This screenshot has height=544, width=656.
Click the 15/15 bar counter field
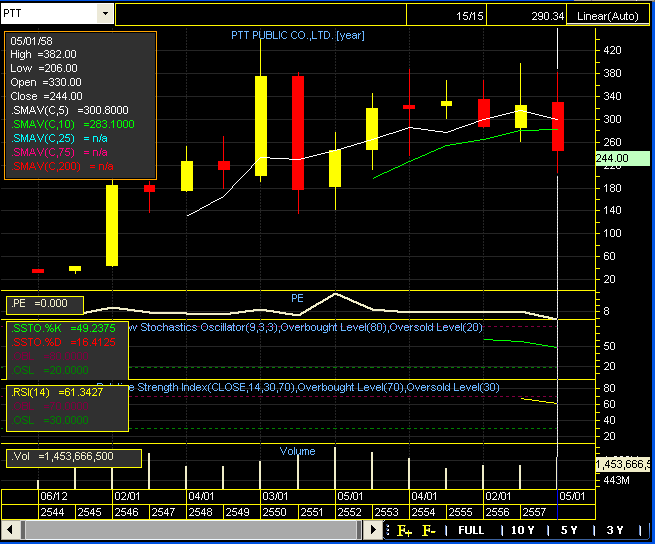tap(446, 16)
